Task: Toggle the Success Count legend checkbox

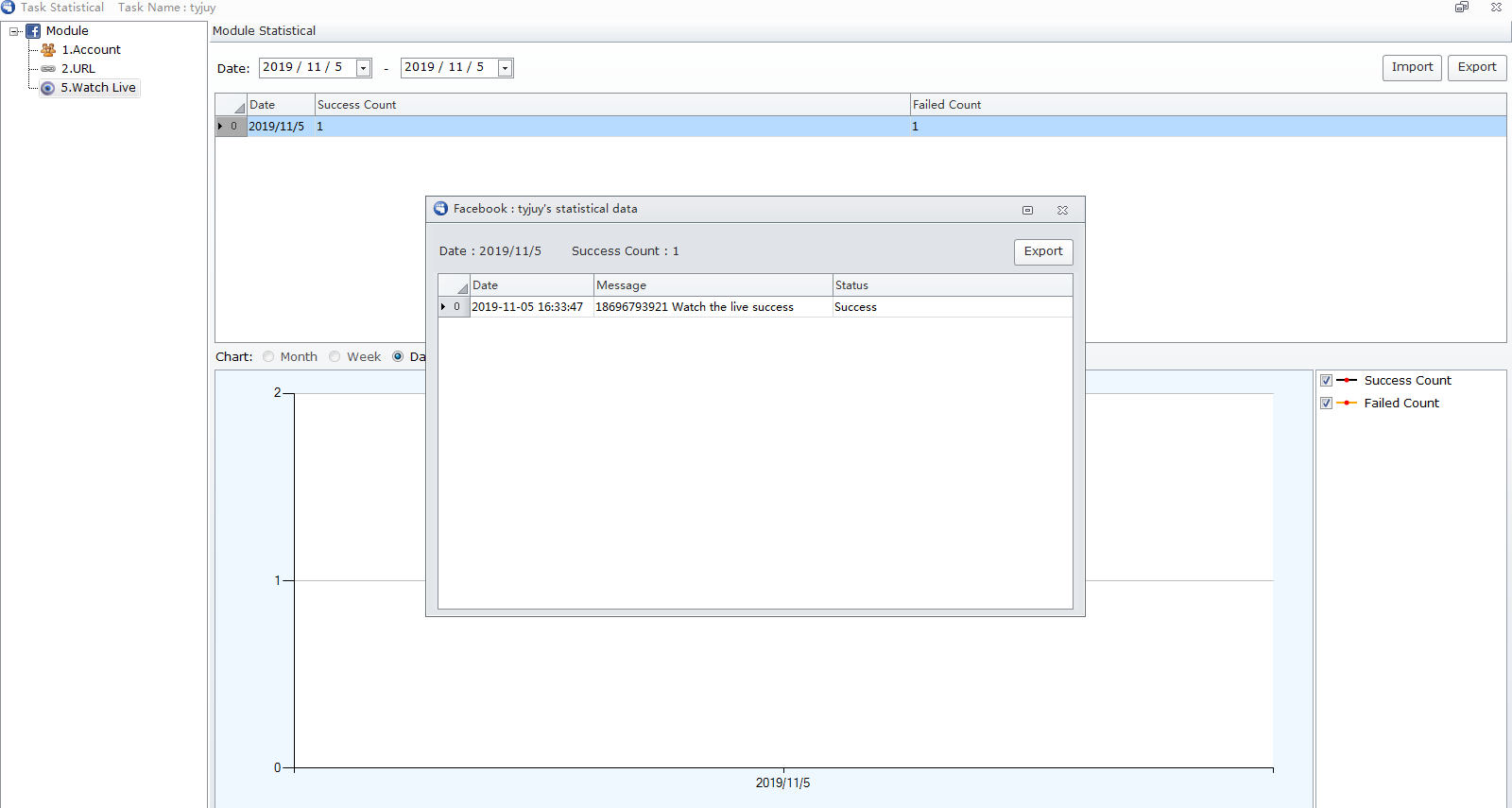Action: tap(1327, 381)
